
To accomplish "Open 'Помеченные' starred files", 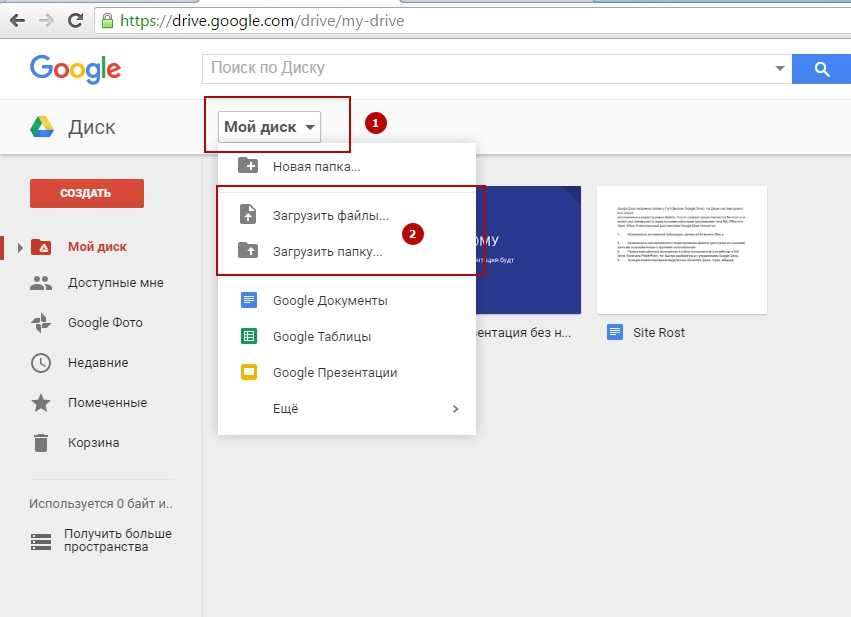I will pos(107,403).
